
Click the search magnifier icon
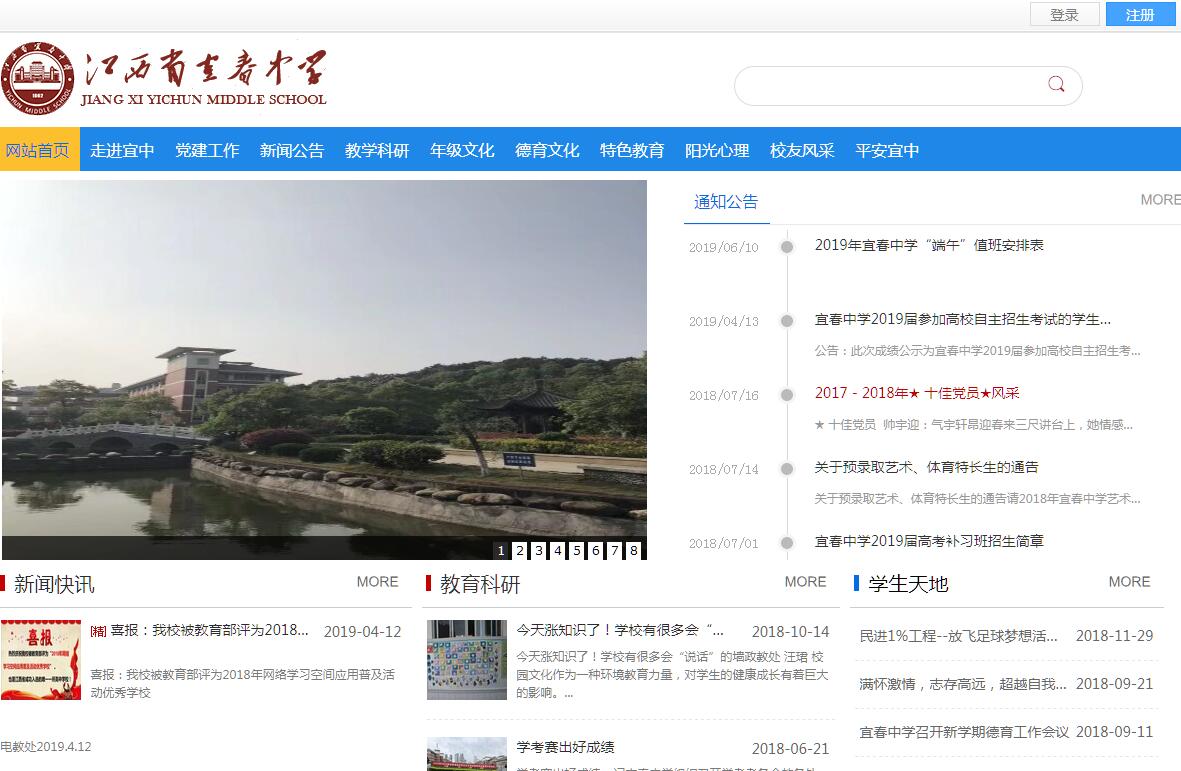pyautogui.click(x=1056, y=85)
